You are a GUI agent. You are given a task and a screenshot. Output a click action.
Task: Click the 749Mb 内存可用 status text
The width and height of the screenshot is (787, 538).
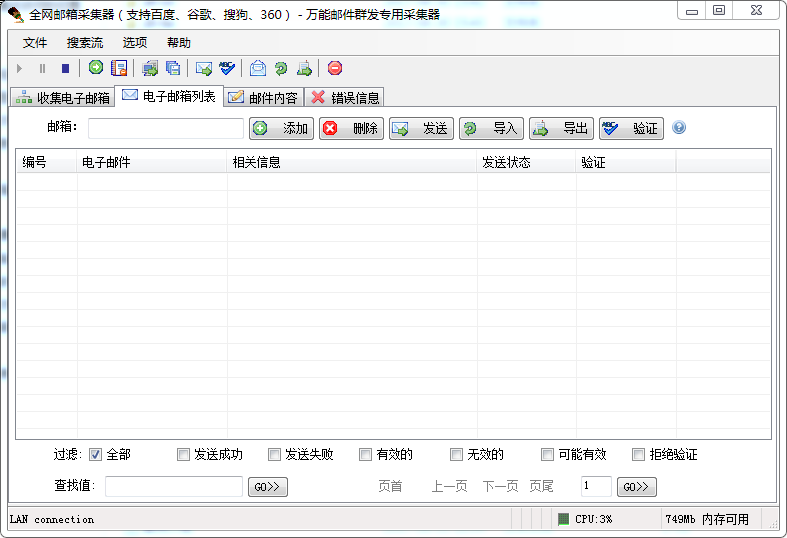click(x=707, y=519)
